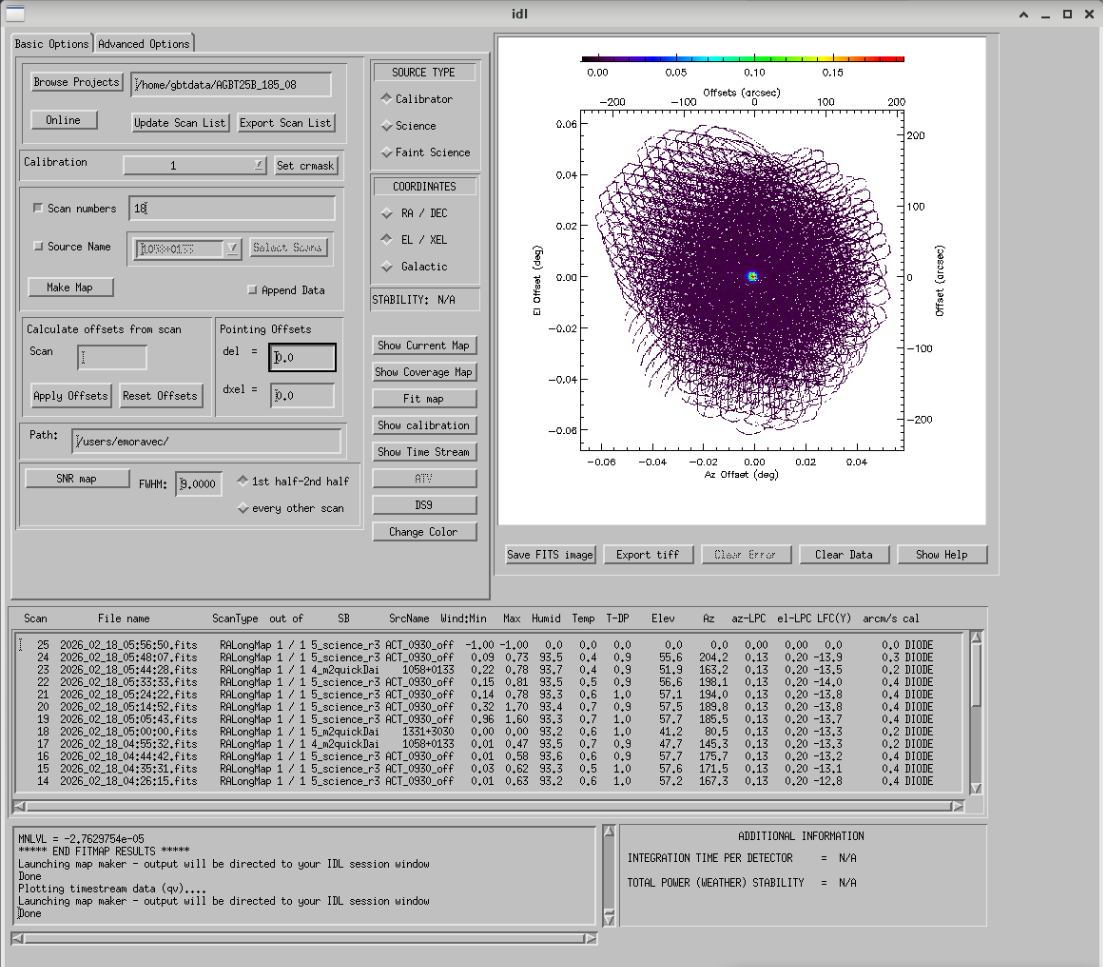Enable the Scan numbers checkbox
The height and width of the screenshot is (967, 1103).
click(38, 208)
